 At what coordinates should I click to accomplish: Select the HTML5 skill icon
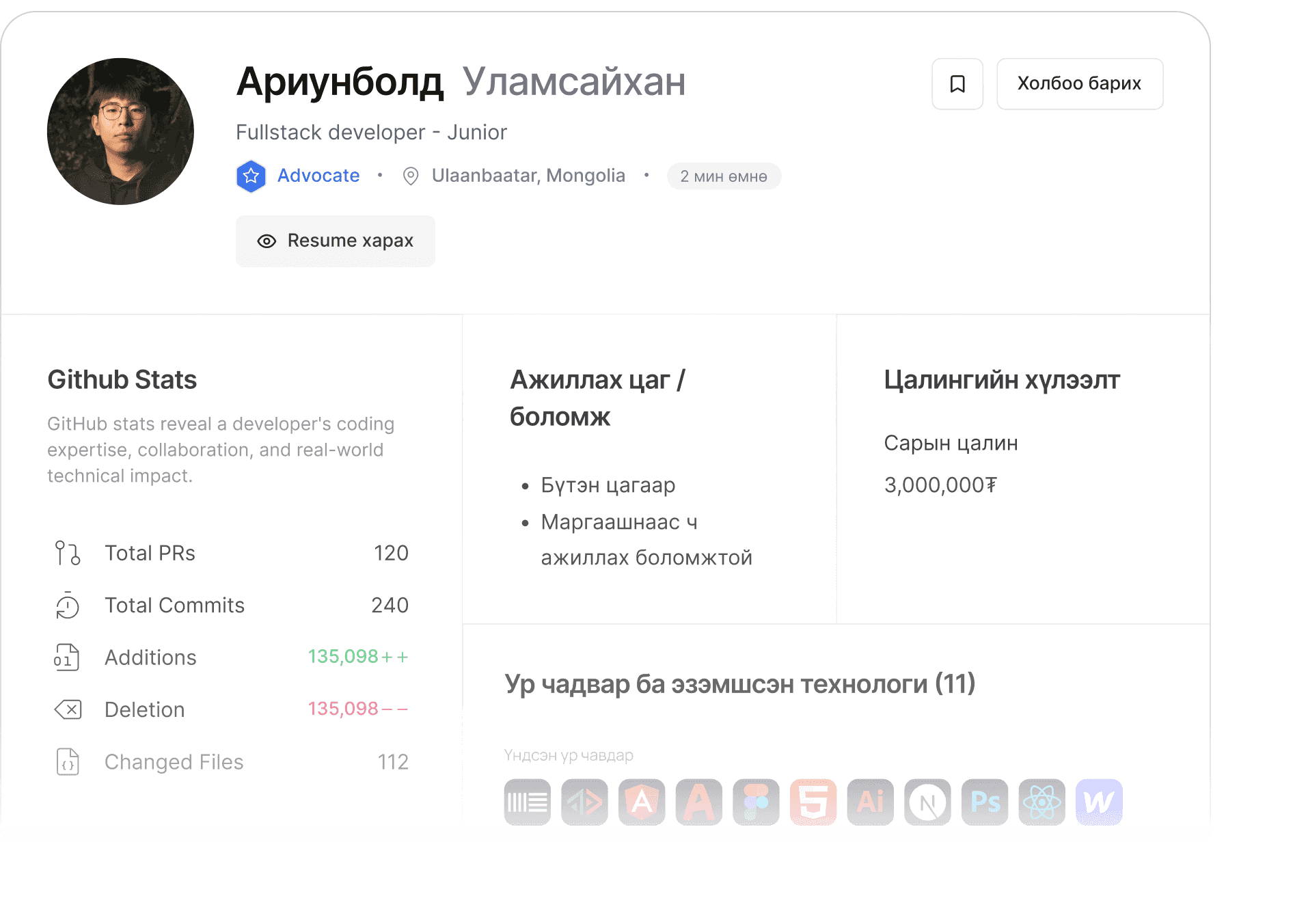(x=813, y=802)
